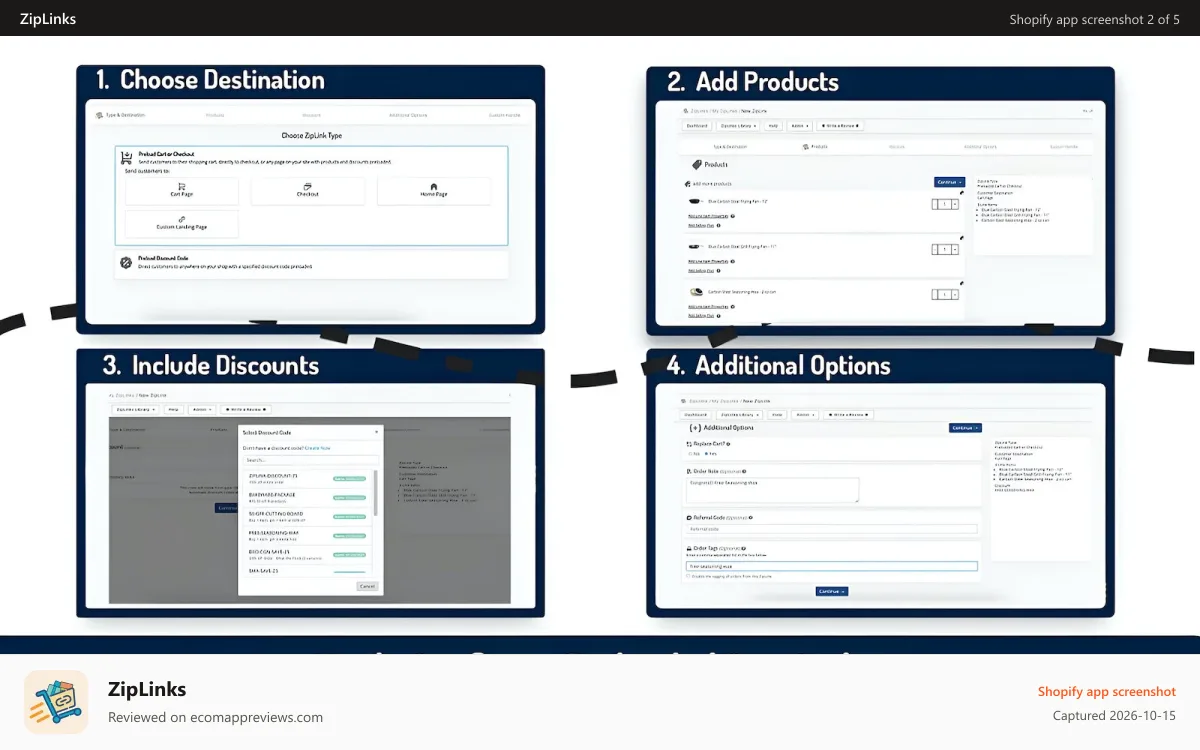This screenshot has height=750, width=1200.
Task: Click the edit pencil icon for the 12" Frying Pan
Action: tap(962, 193)
